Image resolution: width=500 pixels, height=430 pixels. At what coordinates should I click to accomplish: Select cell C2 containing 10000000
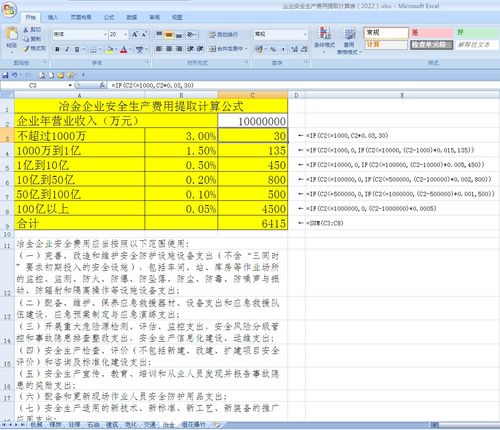pyautogui.click(x=253, y=121)
